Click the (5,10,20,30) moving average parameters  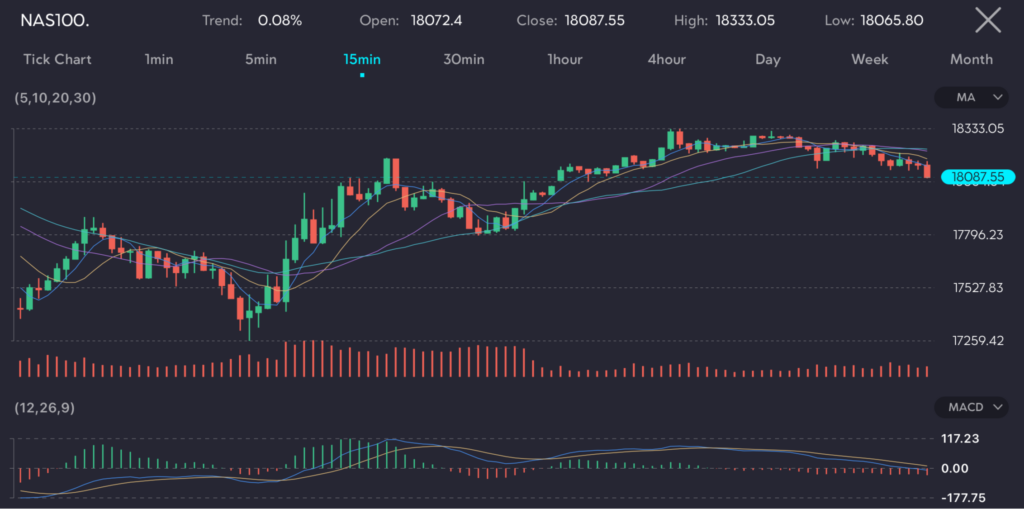55,98
